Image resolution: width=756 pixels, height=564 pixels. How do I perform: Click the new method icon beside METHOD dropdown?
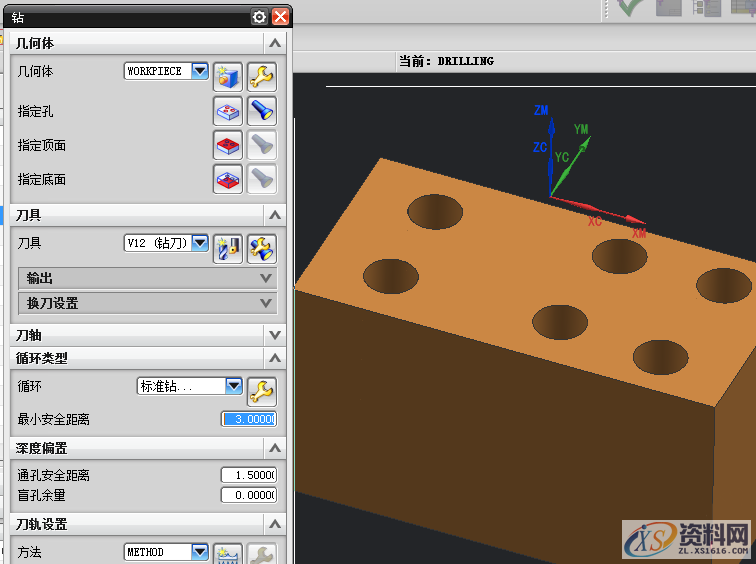click(229, 554)
